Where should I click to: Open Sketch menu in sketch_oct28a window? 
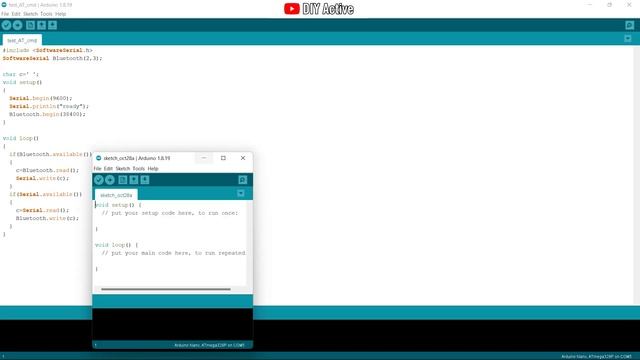coord(122,169)
